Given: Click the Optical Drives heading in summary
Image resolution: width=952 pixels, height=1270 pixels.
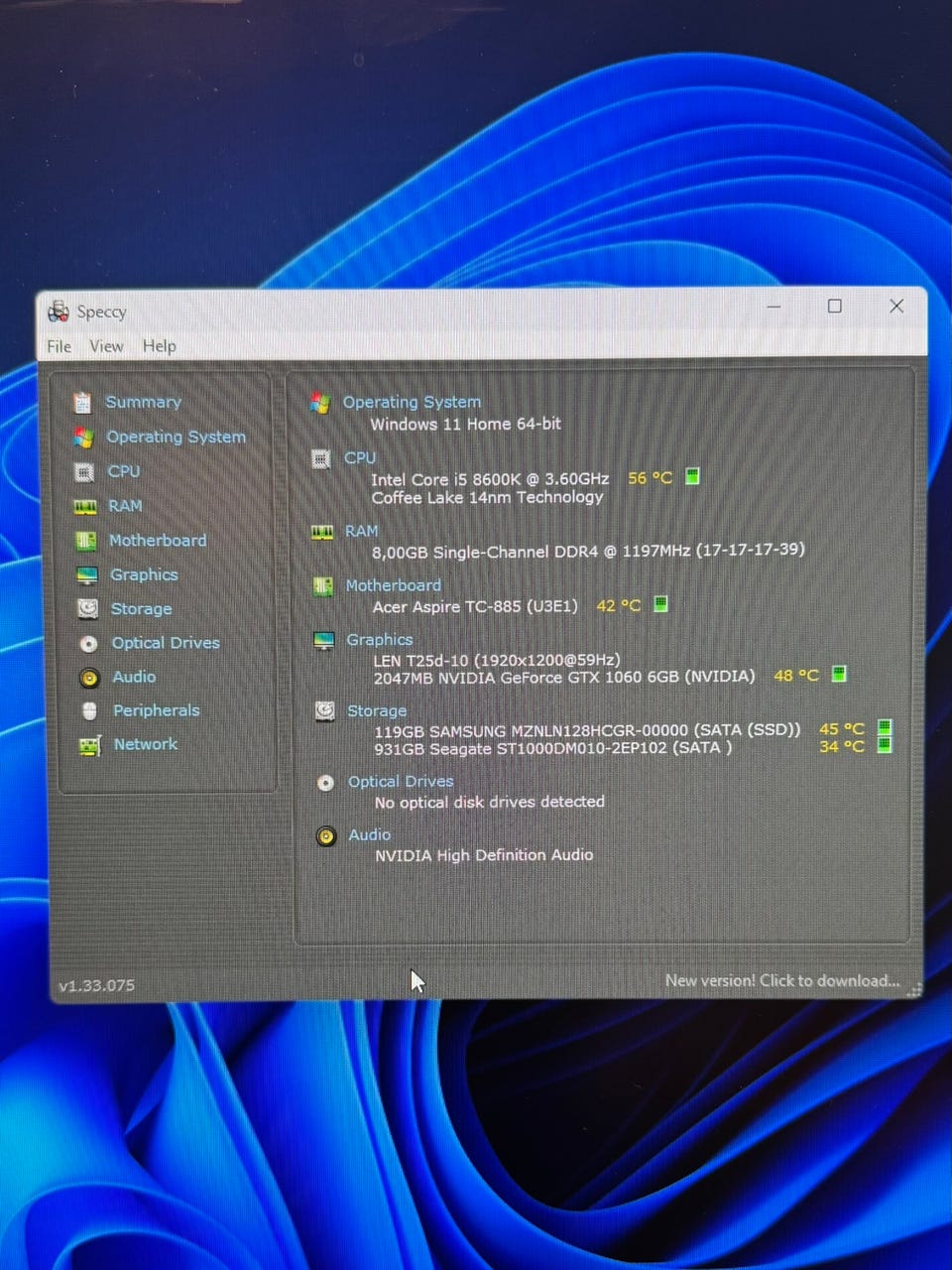Looking at the screenshot, I should (401, 782).
